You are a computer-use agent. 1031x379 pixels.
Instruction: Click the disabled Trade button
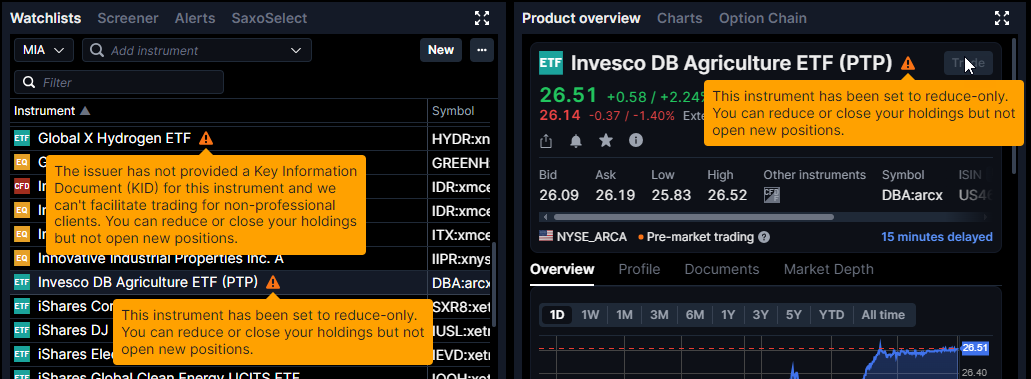click(968, 63)
